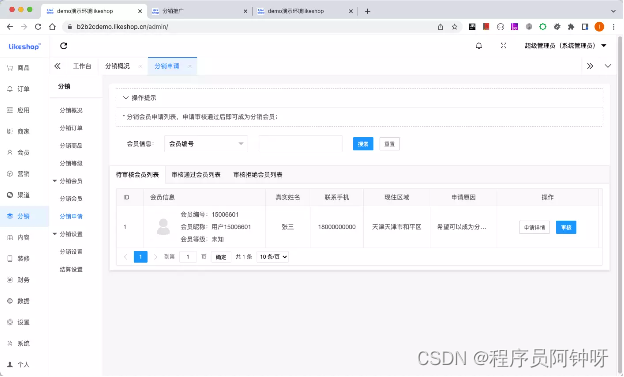Open the 订单 (orders) sidebar icon
The image size is (624, 377).
[10, 89]
